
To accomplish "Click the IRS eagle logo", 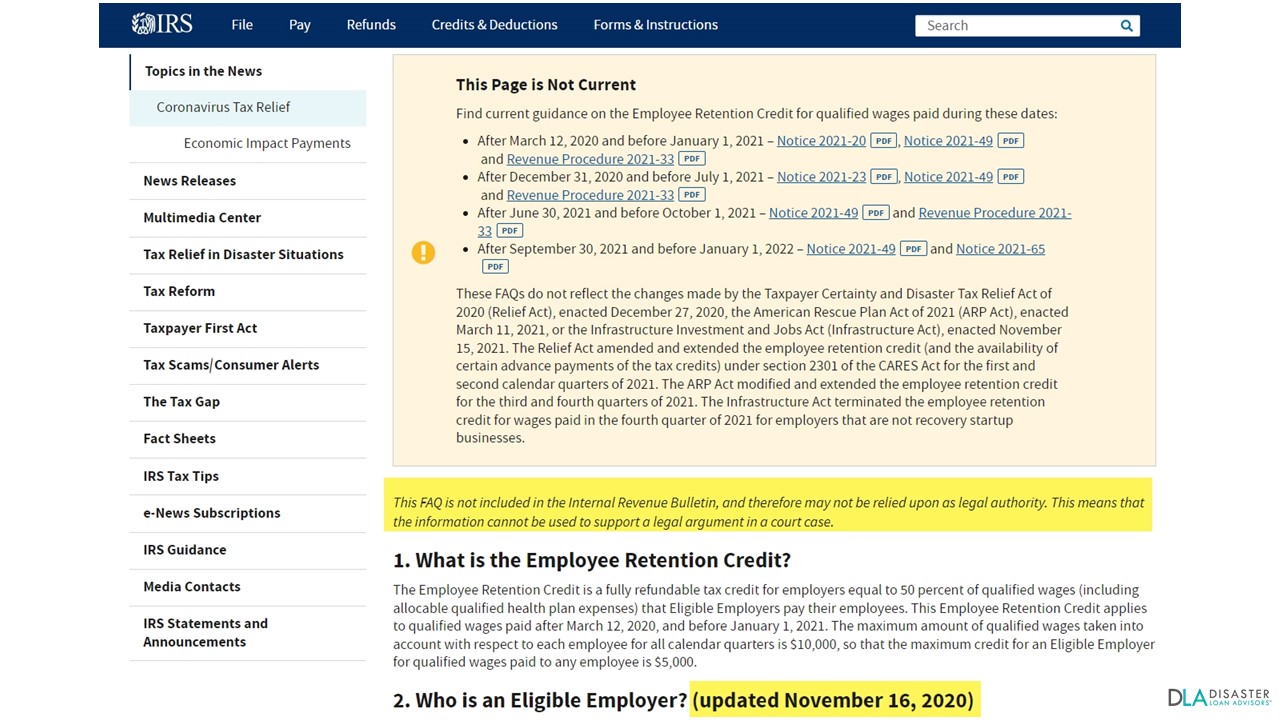I will (161, 23).
